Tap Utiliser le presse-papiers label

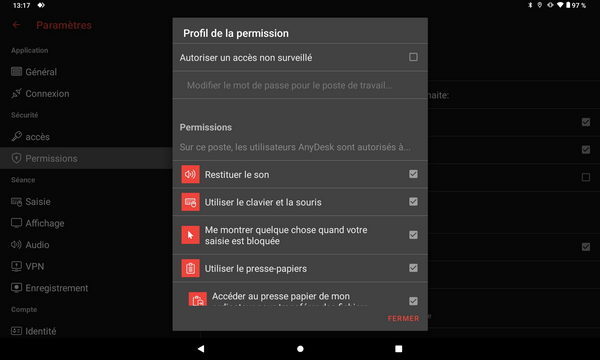(256, 269)
